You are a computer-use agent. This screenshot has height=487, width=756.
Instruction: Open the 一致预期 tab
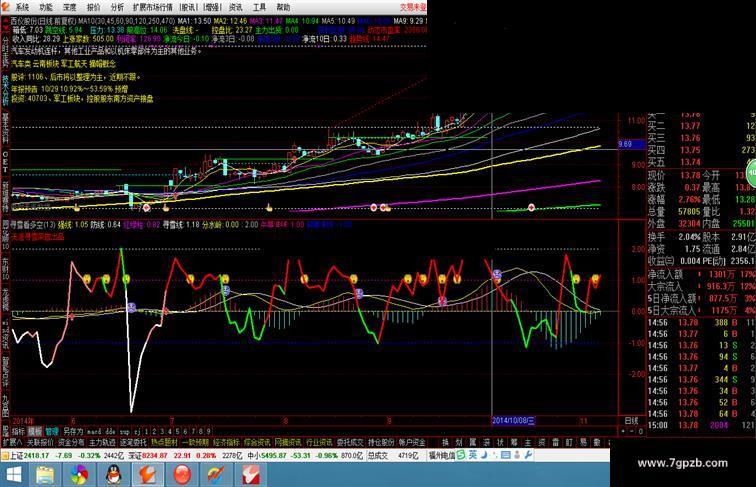(x=195, y=442)
